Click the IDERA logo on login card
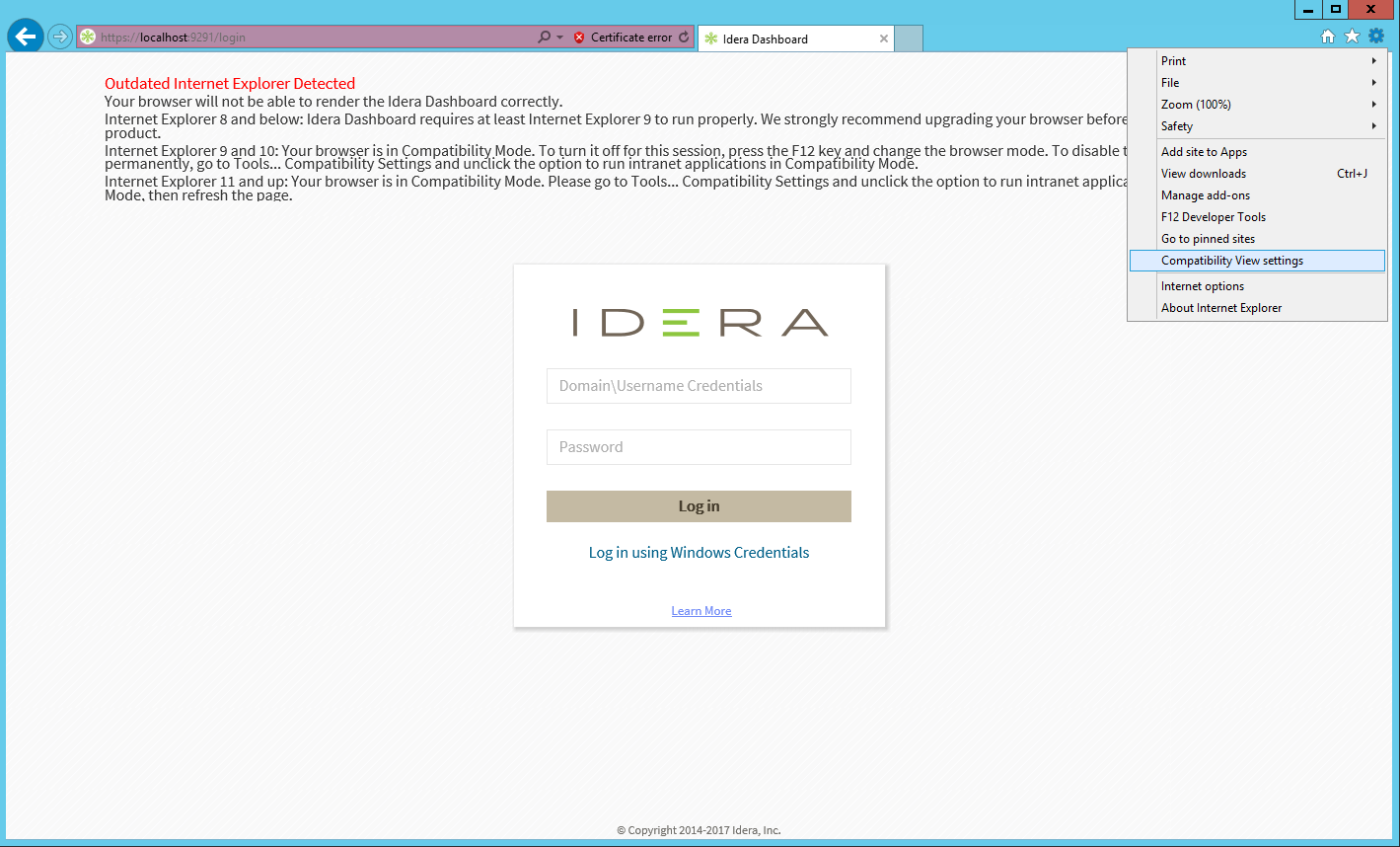 point(700,323)
